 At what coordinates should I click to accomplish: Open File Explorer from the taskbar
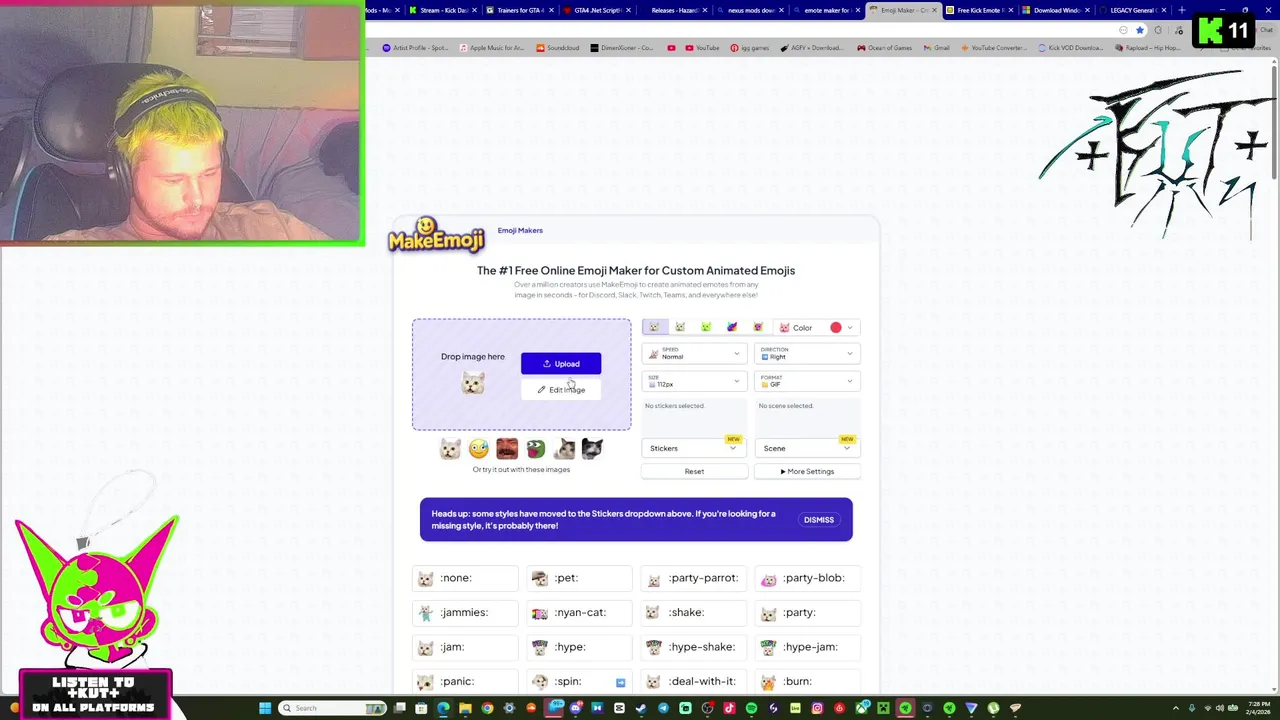pyautogui.click(x=465, y=708)
